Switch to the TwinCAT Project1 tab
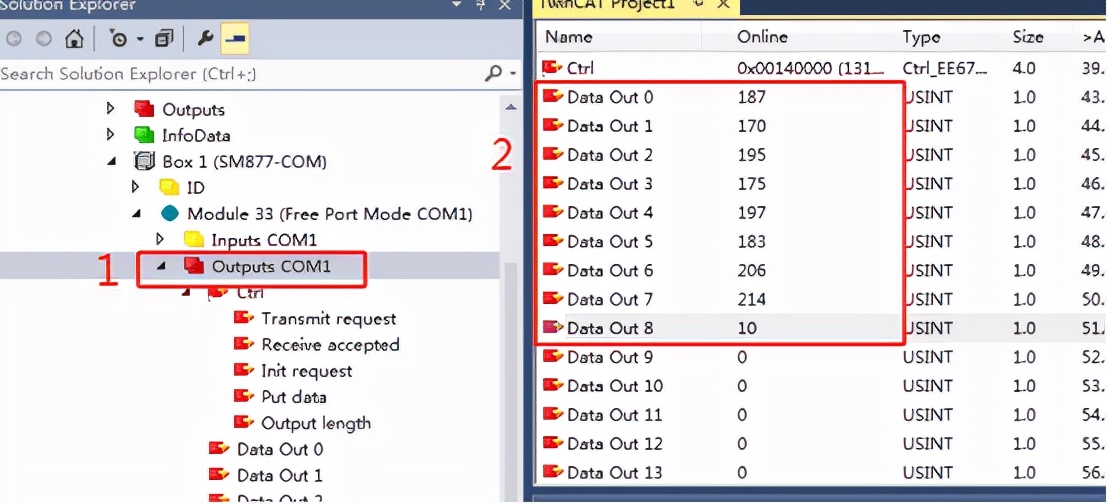This screenshot has height=504, width=1108. pos(608,5)
